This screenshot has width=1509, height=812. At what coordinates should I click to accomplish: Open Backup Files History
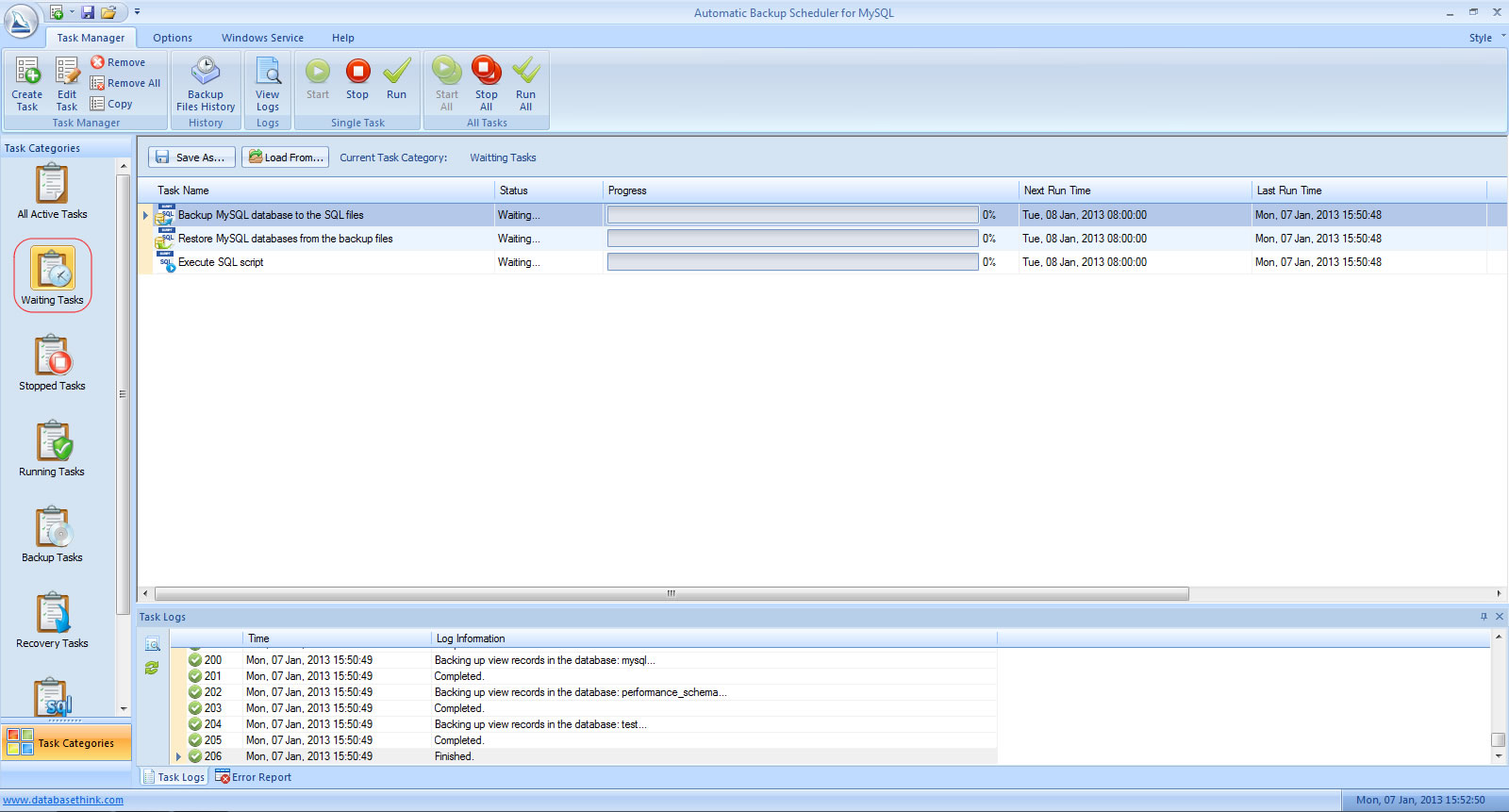point(206,84)
